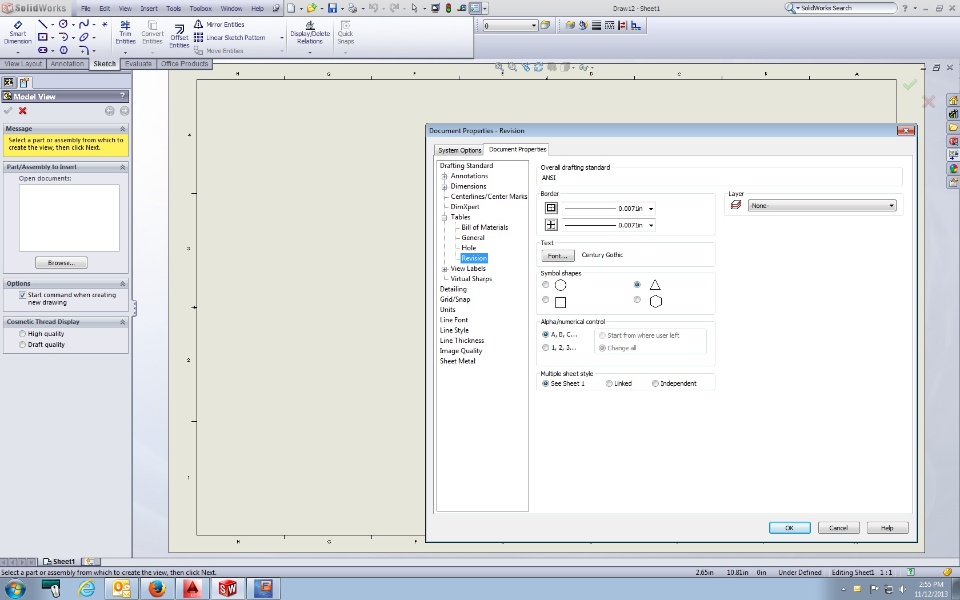Viewport: 960px width, 600px height.
Task: Select See Sheet 1 sheet style
Action: click(546, 384)
